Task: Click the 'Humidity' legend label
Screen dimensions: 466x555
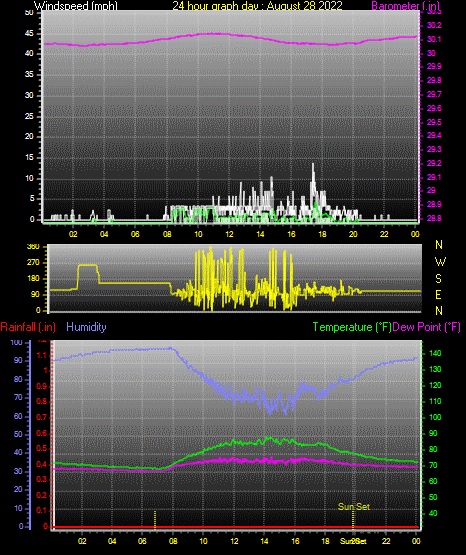Action: click(86, 327)
